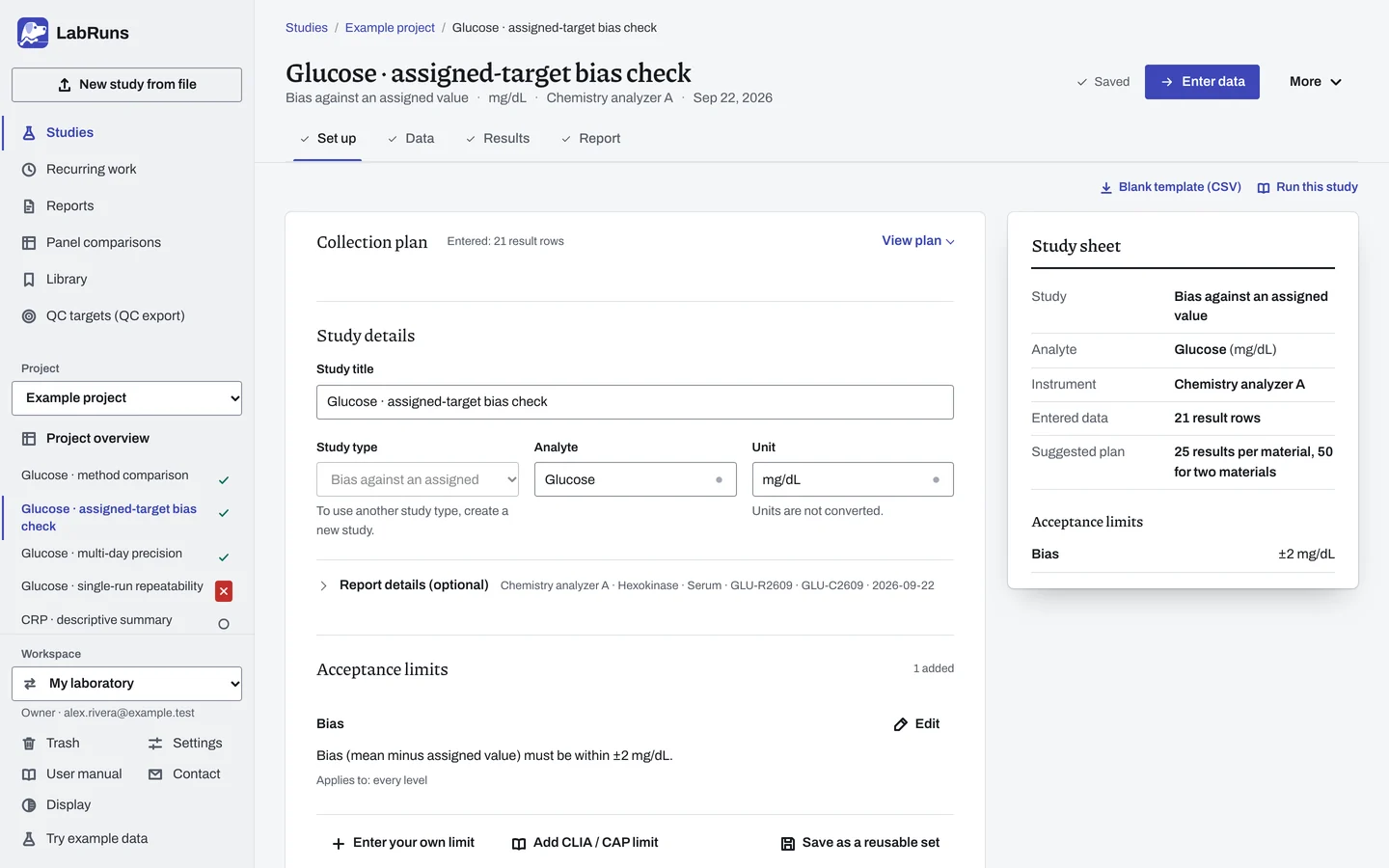This screenshot has width=1389, height=868.
Task: Expand View plan in Collection plan
Action: (x=917, y=241)
